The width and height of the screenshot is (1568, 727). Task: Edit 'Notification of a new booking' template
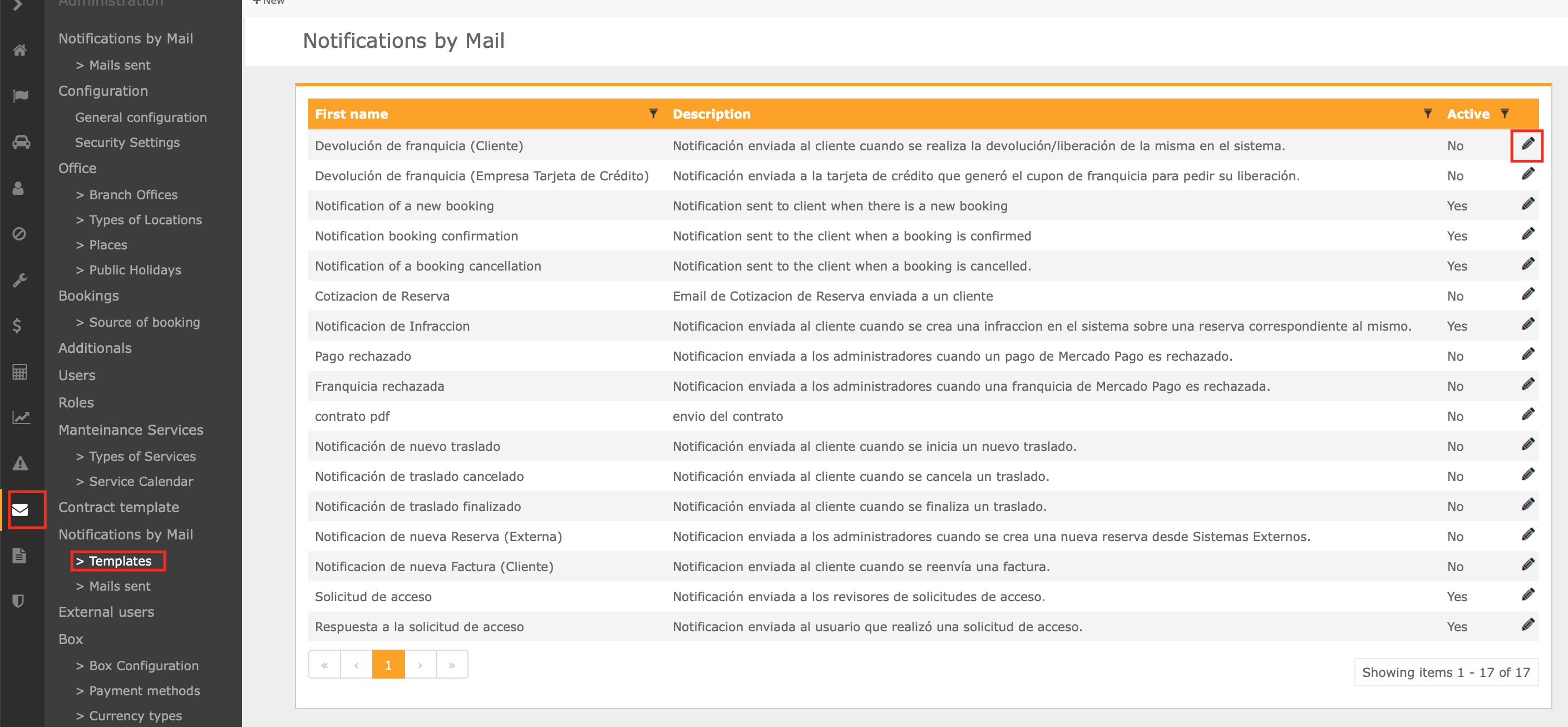1528,204
